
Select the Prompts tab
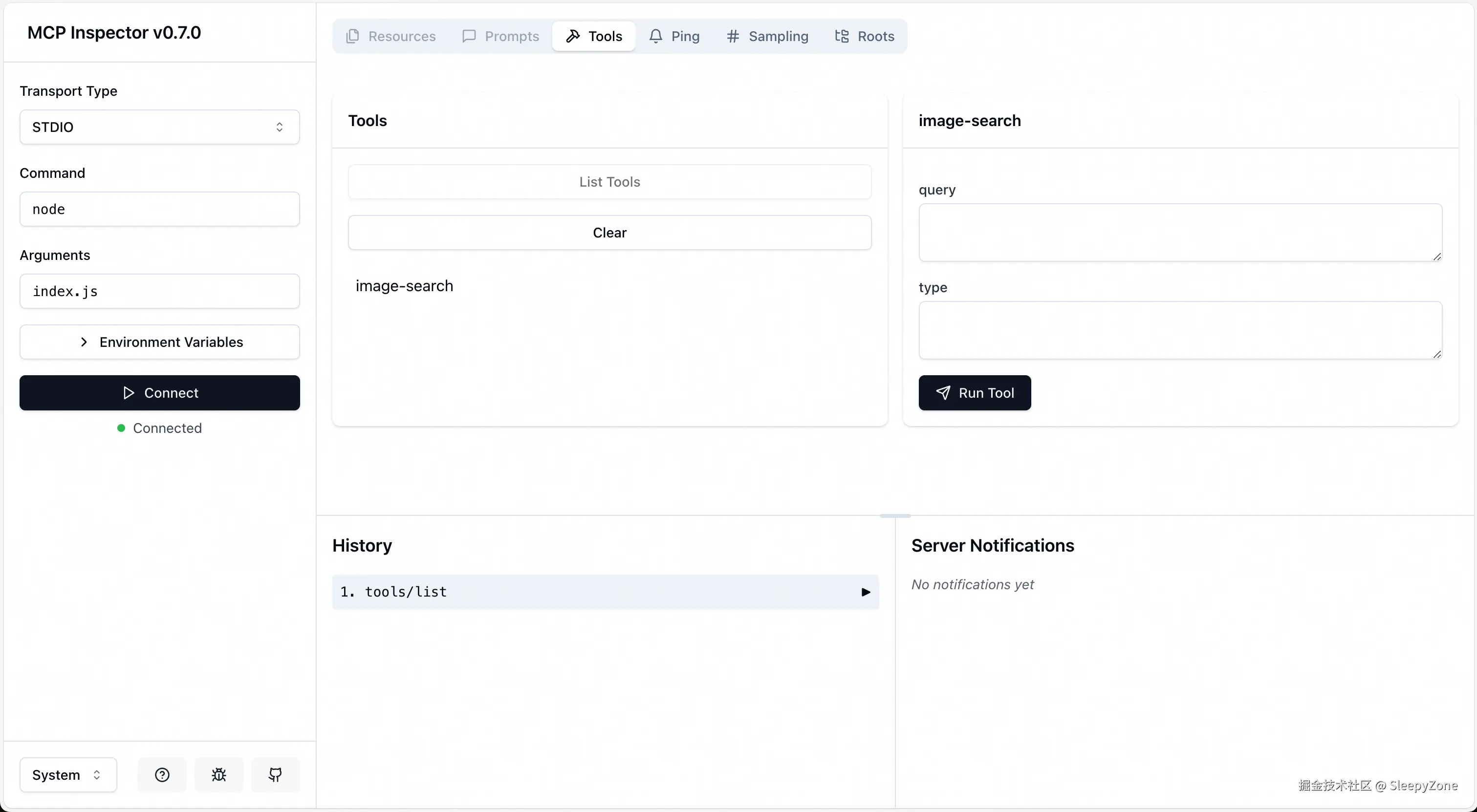(500, 36)
